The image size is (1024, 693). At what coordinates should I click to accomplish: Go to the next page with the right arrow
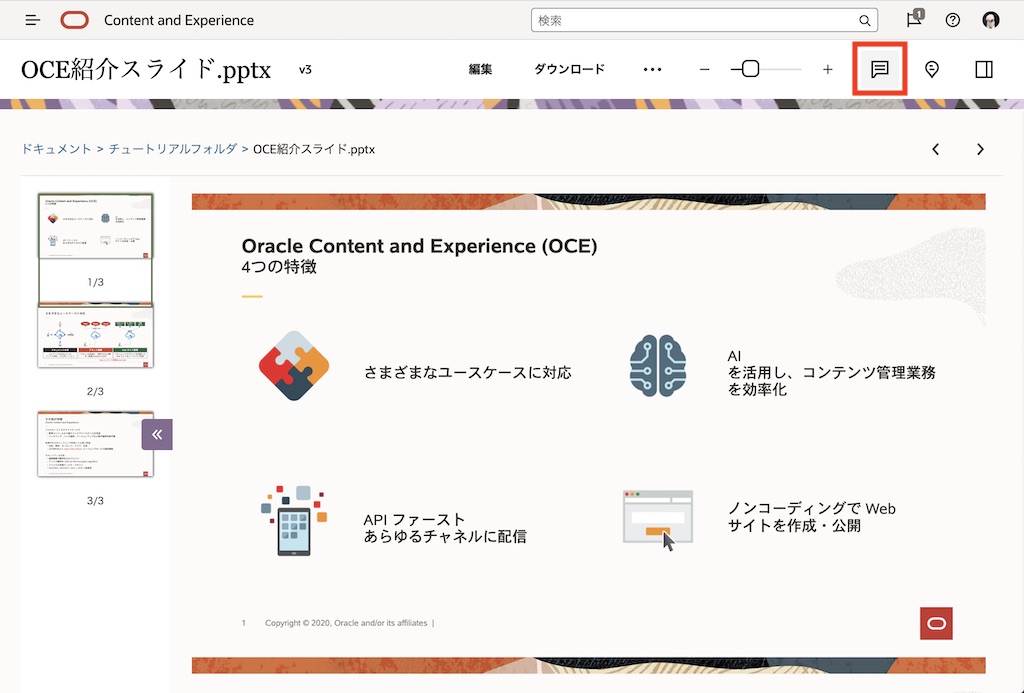980,148
